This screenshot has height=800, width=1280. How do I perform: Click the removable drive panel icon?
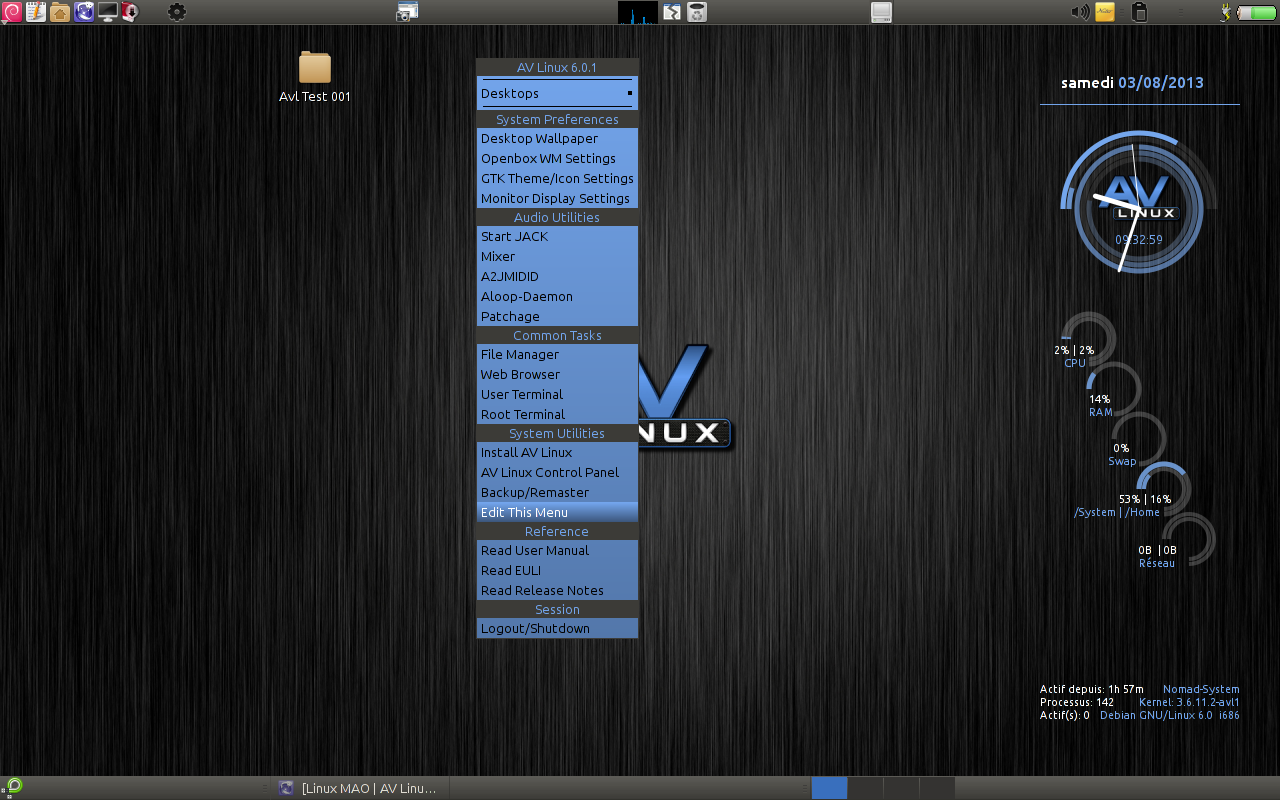coord(881,12)
